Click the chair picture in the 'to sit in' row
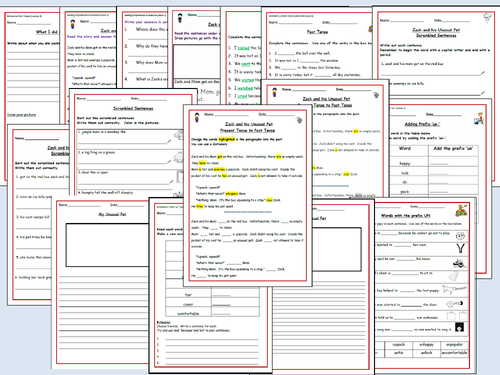Screen dimensions: 500x375 coord(454,276)
